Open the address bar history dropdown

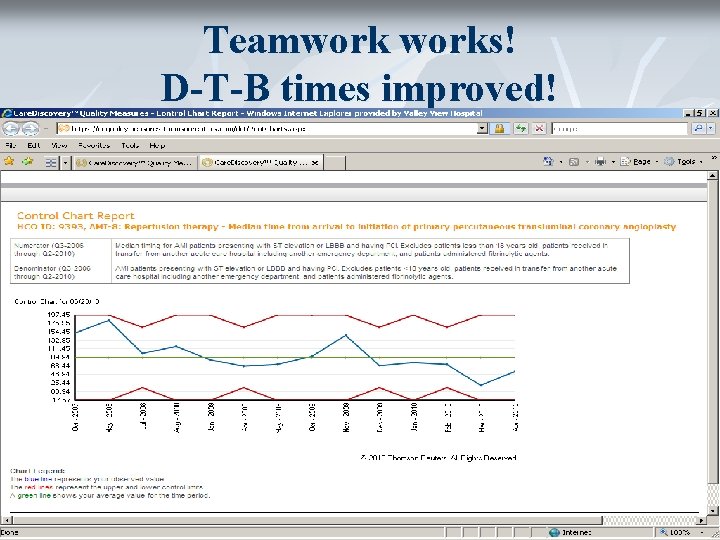(x=482, y=129)
